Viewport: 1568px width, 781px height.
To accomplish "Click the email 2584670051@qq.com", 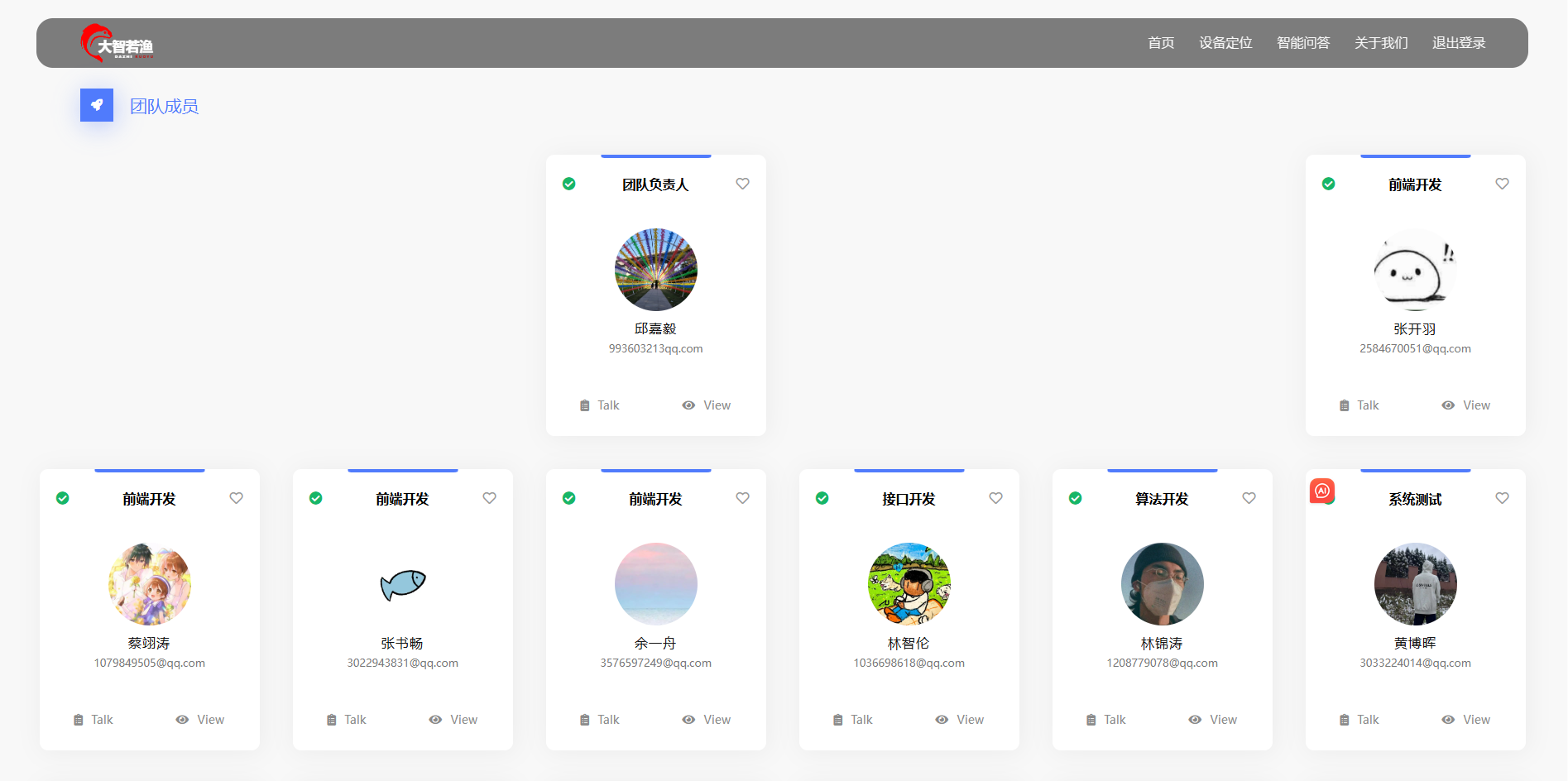I will click(1416, 349).
